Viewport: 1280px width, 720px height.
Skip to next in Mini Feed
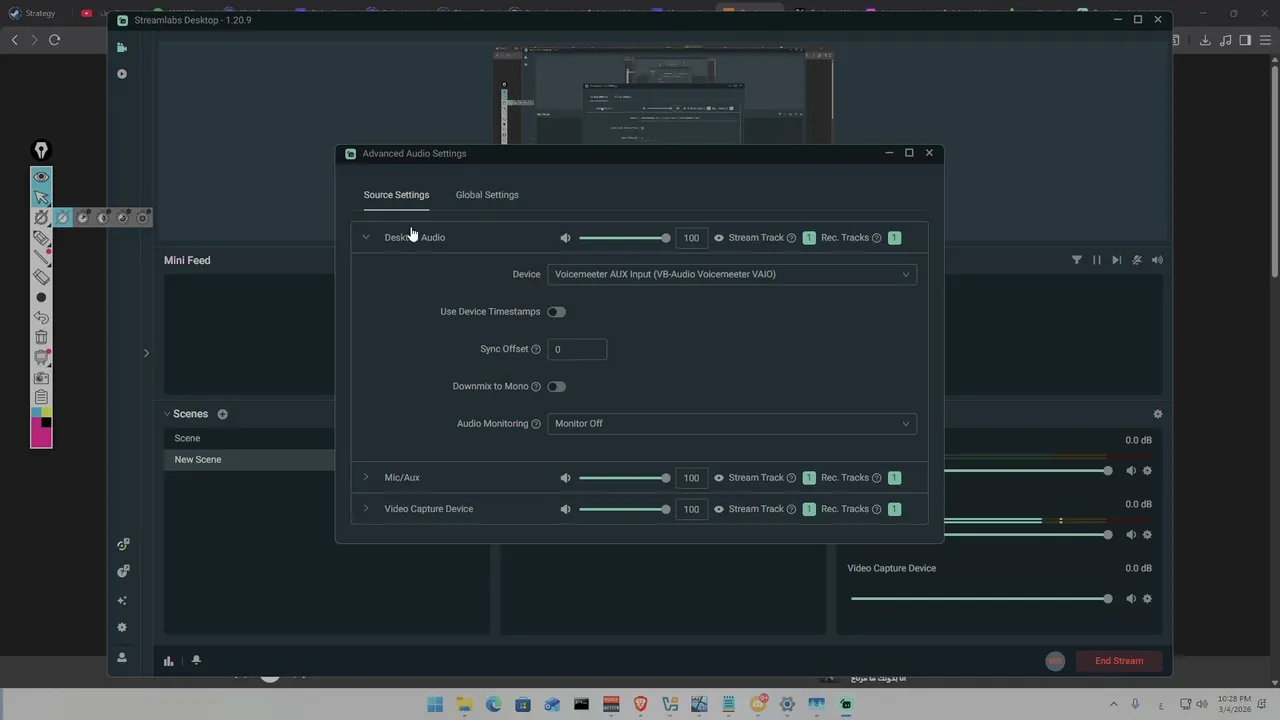1117,260
